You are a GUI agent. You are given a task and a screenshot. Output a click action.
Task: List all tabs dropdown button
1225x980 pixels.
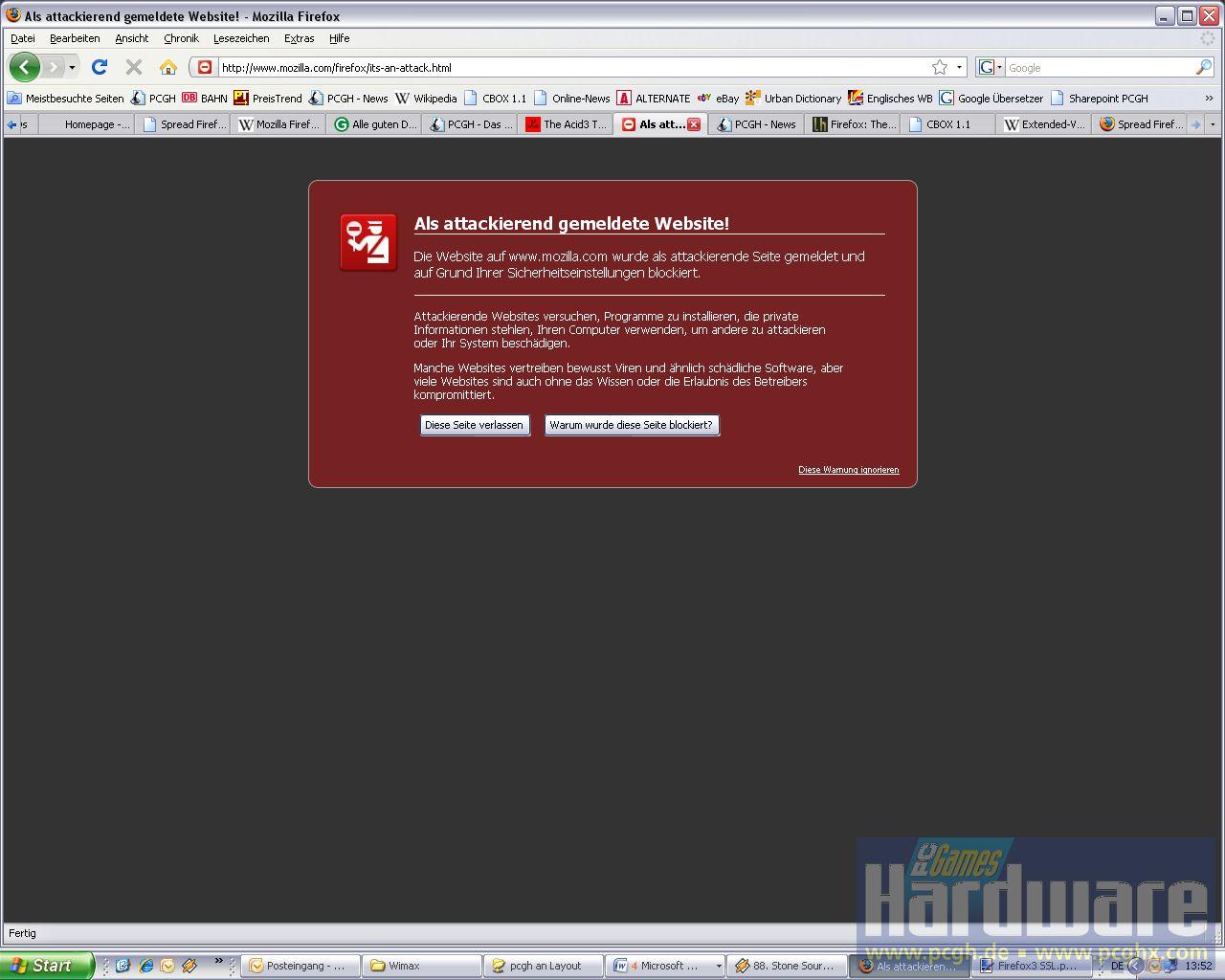[x=1213, y=124]
